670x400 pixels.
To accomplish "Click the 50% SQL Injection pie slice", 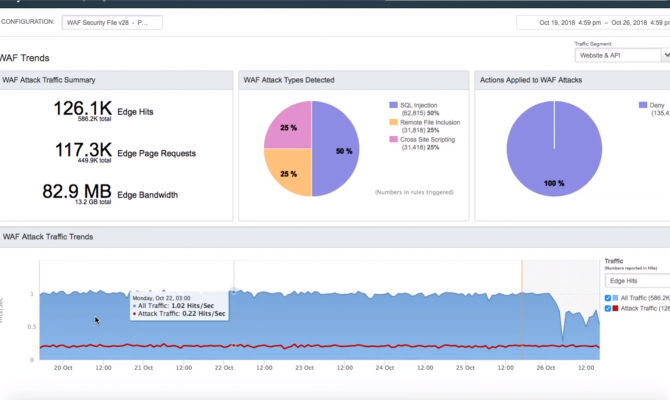I will point(335,149).
